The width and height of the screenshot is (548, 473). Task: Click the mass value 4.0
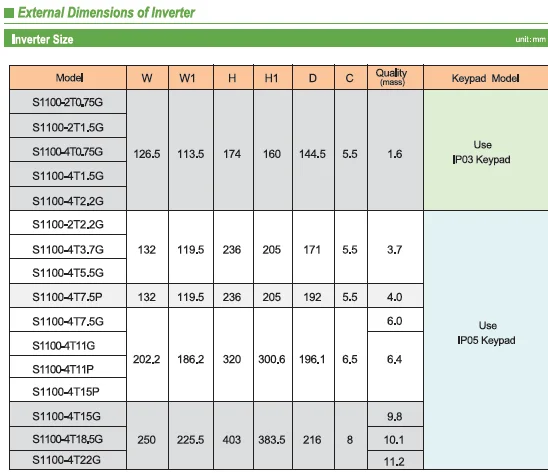coord(395,297)
